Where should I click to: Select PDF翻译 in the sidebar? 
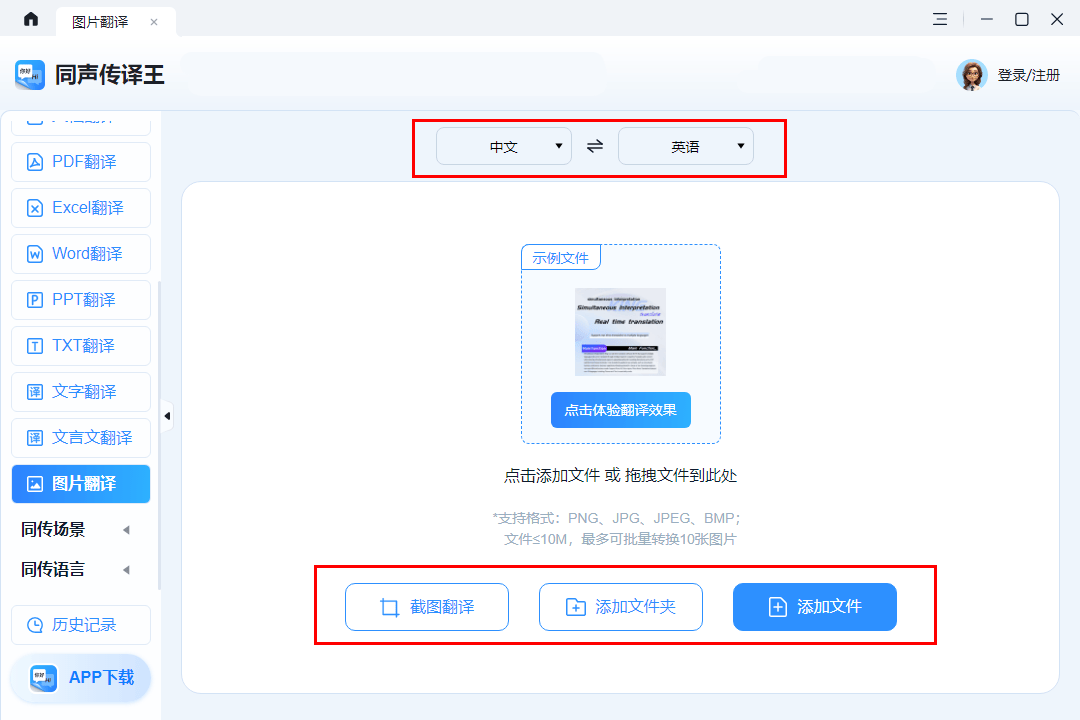coord(81,162)
